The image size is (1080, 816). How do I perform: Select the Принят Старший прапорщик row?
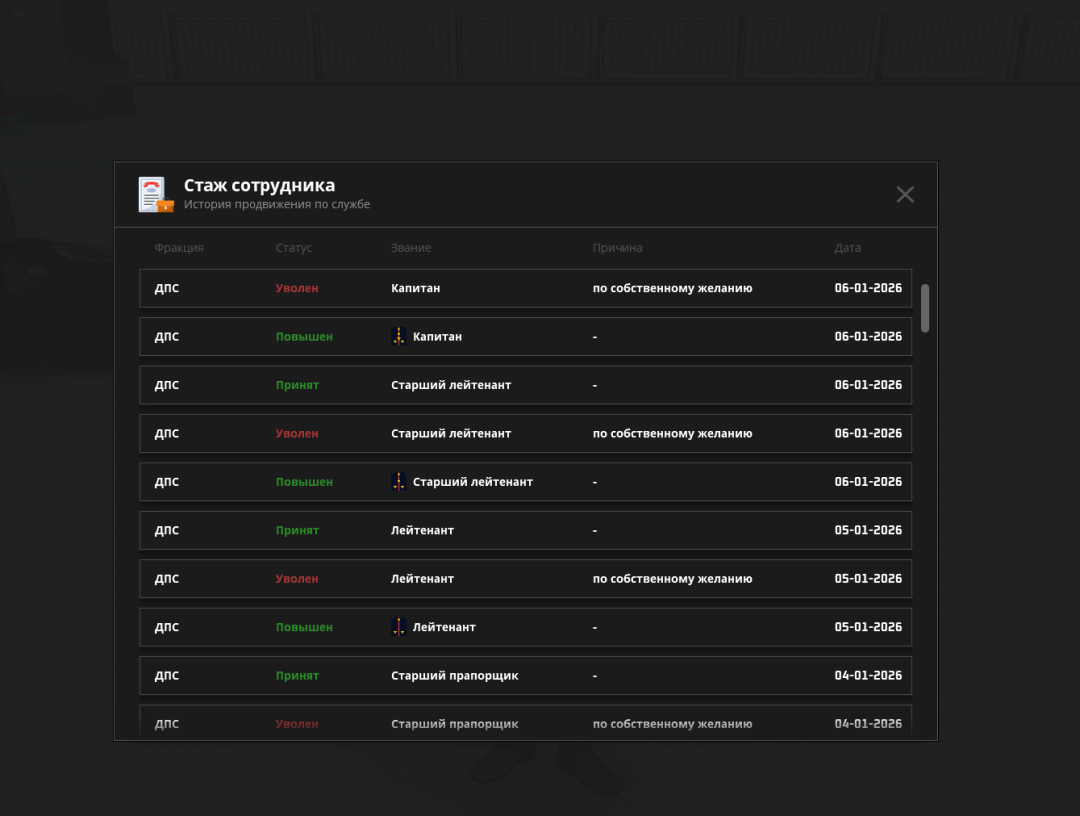pyautogui.click(x=525, y=676)
